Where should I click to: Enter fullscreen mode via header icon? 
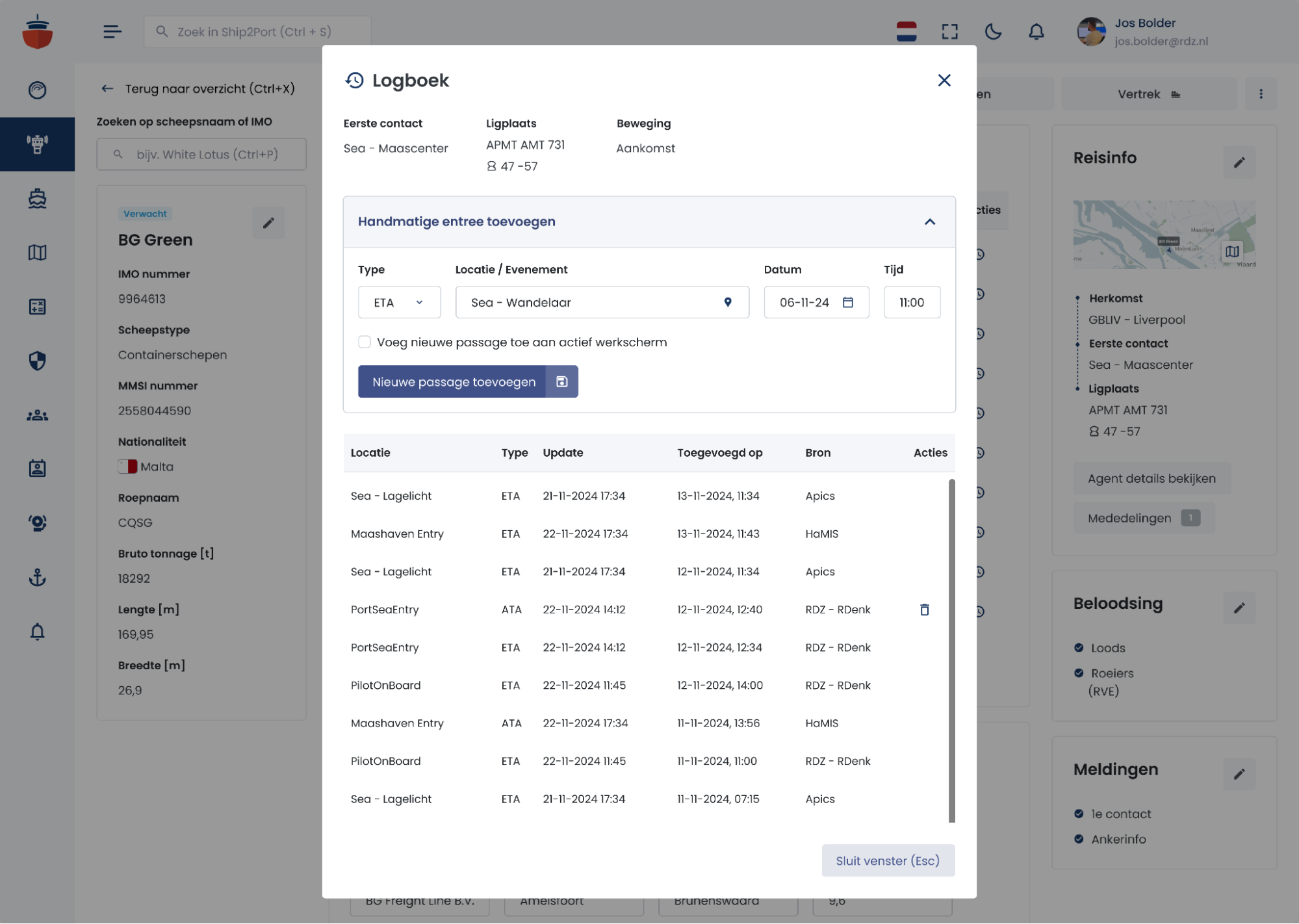coord(949,31)
